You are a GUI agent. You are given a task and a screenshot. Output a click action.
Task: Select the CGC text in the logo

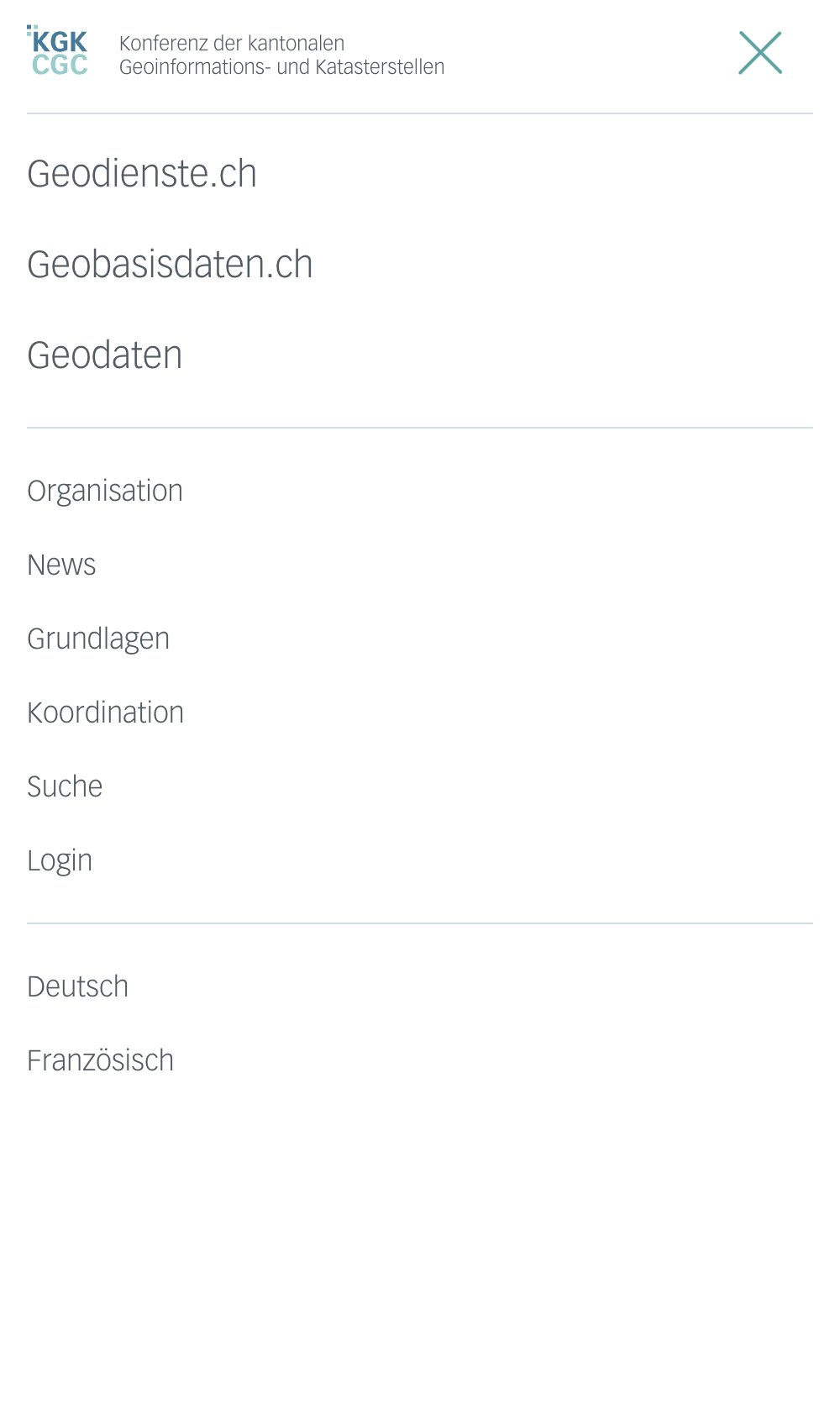pyautogui.click(x=60, y=66)
